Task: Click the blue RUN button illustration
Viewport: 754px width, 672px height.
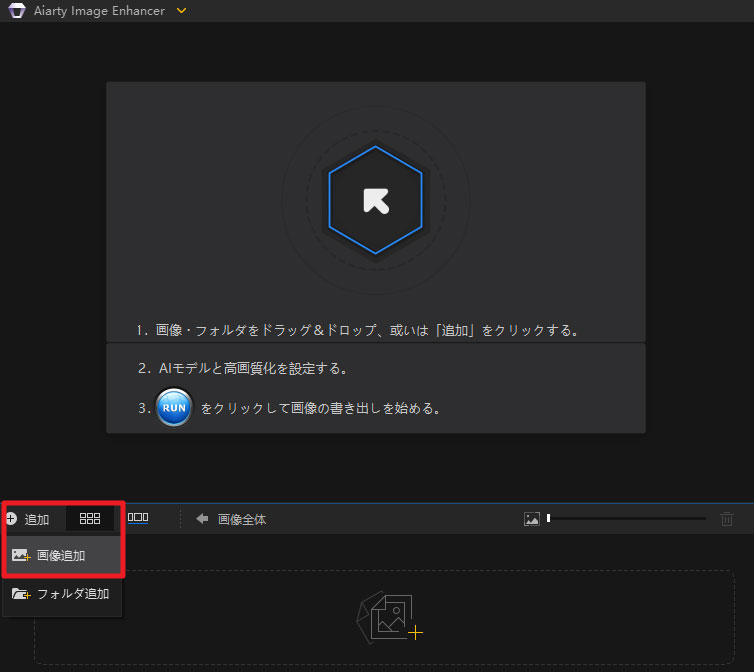Action: point(174,407)
